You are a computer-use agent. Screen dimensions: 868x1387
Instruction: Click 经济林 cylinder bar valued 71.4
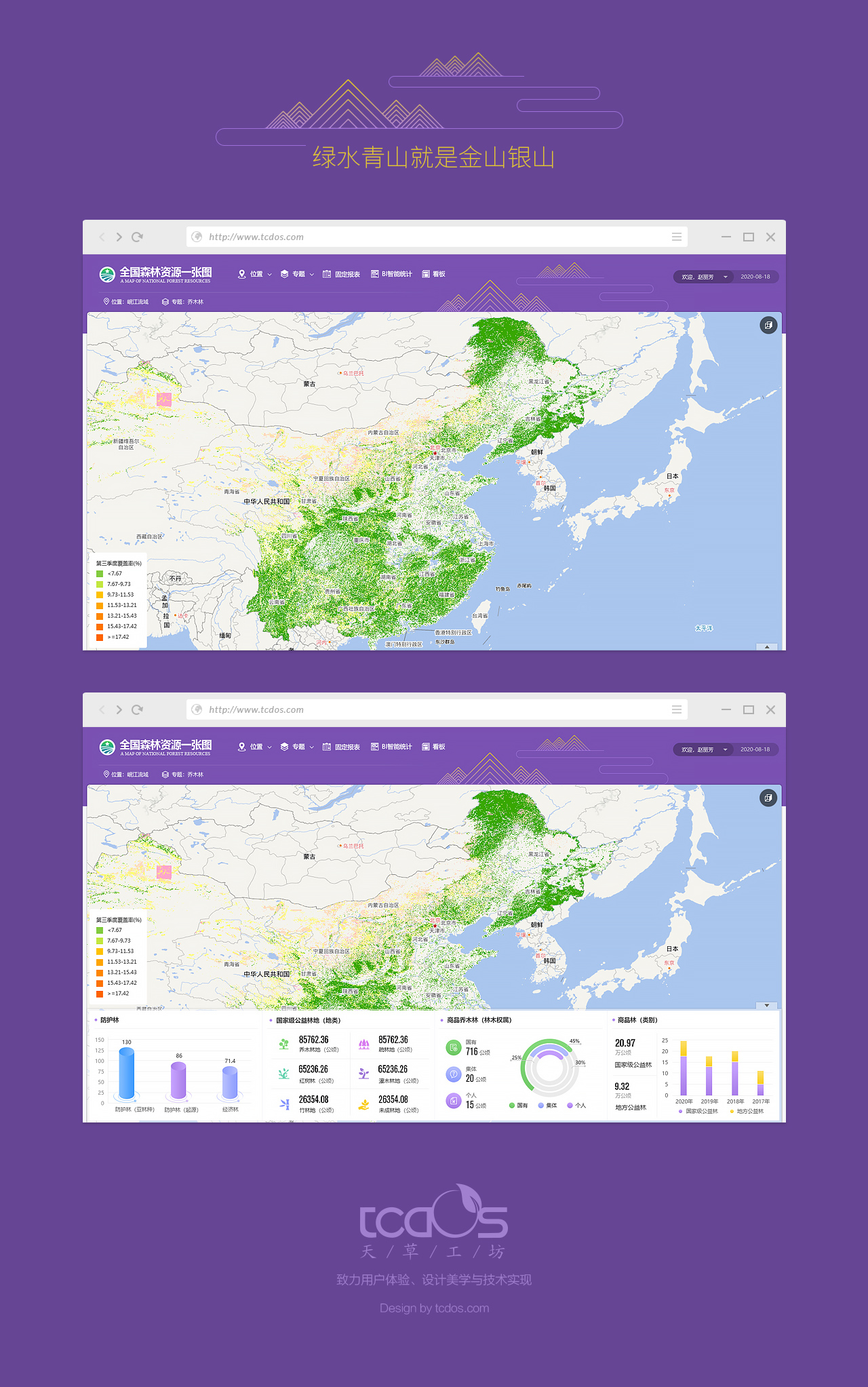(230, 1083)
